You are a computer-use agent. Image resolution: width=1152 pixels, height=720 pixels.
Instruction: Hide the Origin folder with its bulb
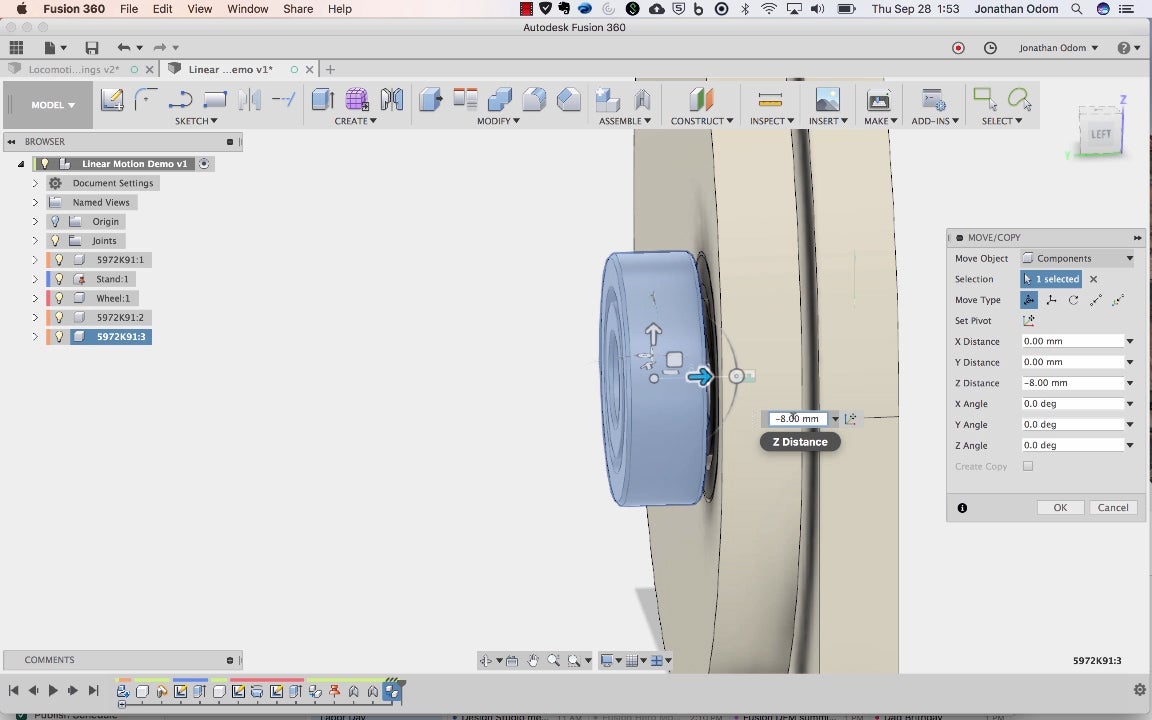tap(55, 221)
